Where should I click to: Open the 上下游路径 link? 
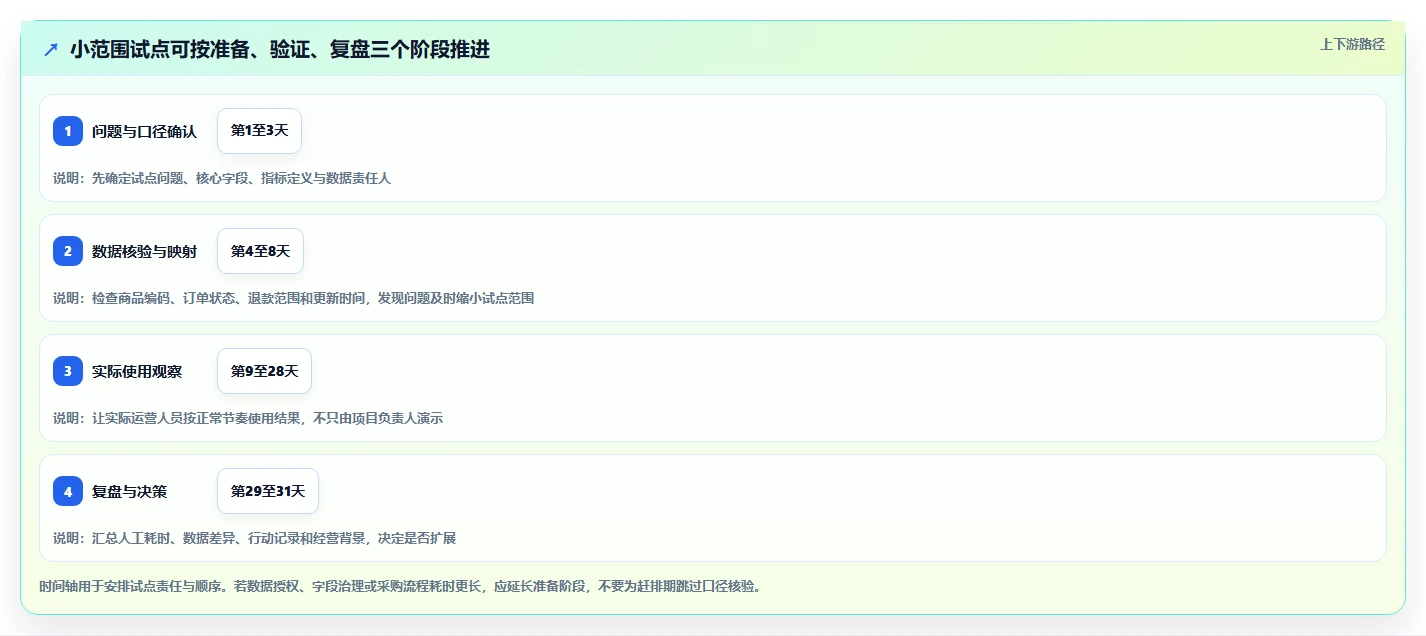point(1352,44)
